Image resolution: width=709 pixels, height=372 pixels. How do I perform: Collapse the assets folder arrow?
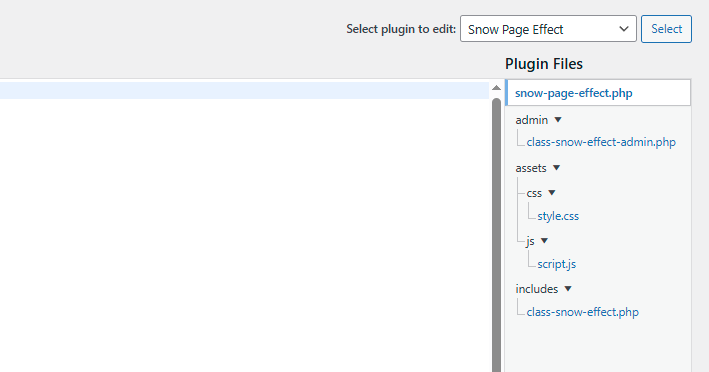click(x=556, y=168)
